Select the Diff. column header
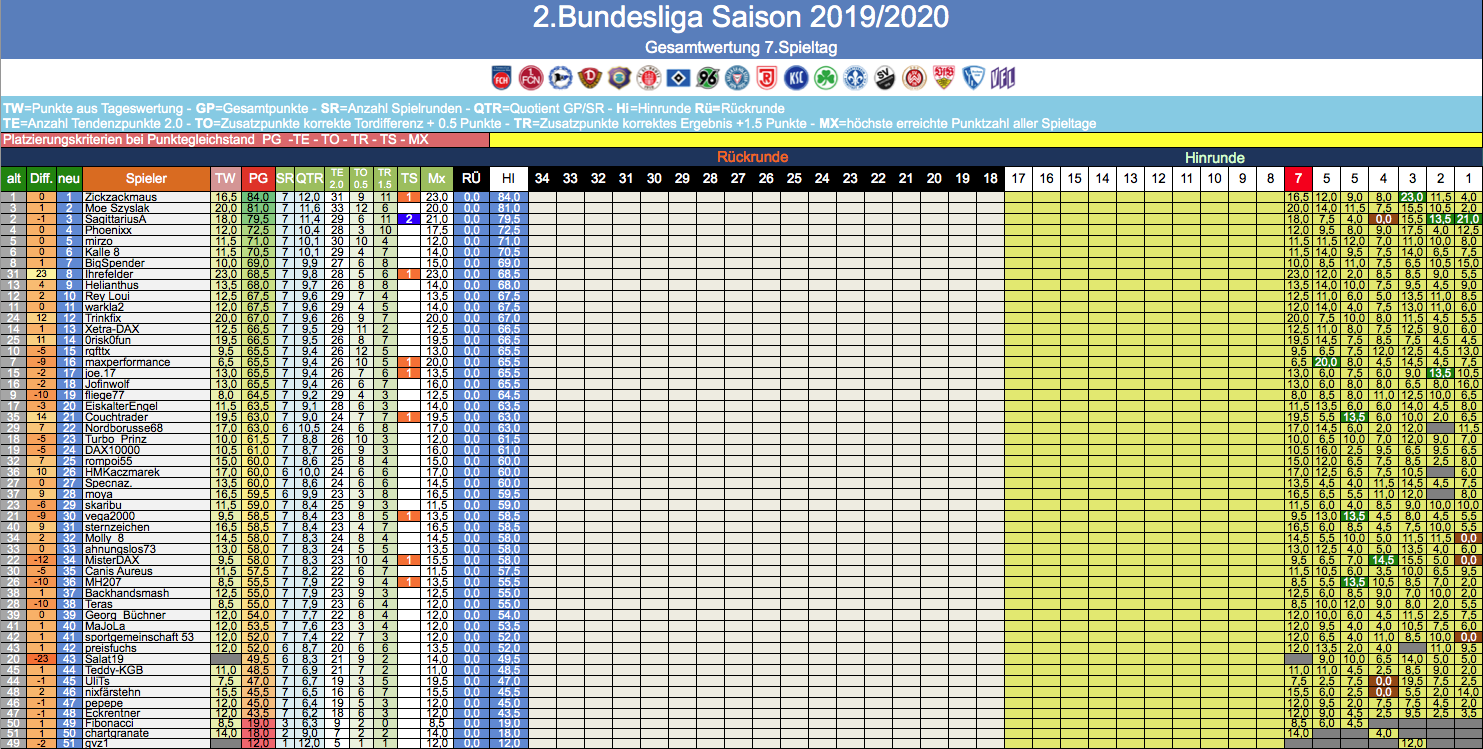This screenshot has height=749, width=1483. point(41,178)
